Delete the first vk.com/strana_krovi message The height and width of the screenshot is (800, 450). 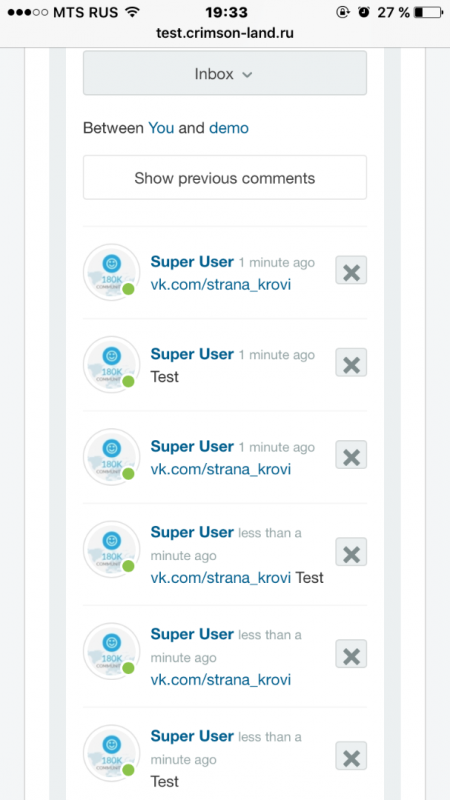(x=351, y=270)
